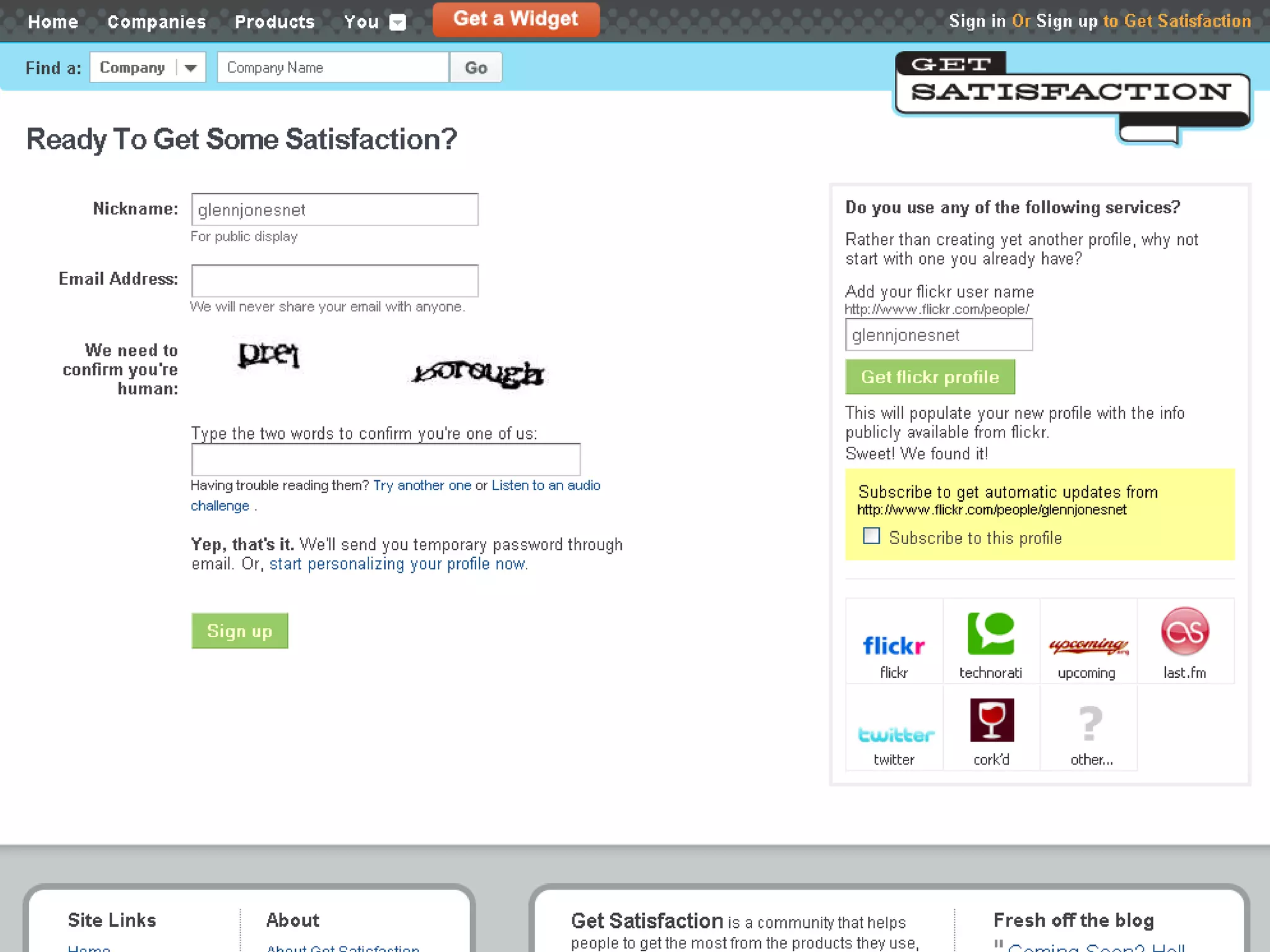This screenshot has height=952, width=1270.
Task: Click the other... question mark icon
Action: (1090, 723)
